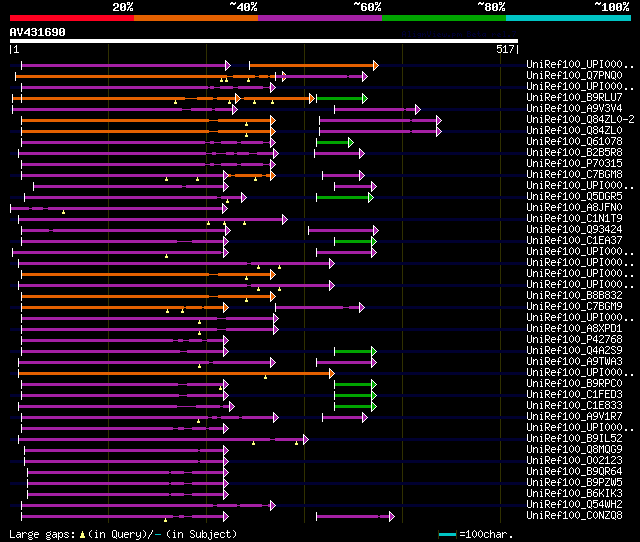The height and width of the screenshot is (542, 640).
Task: Click the red 20% identity legend segment
Action: (72, 18)
